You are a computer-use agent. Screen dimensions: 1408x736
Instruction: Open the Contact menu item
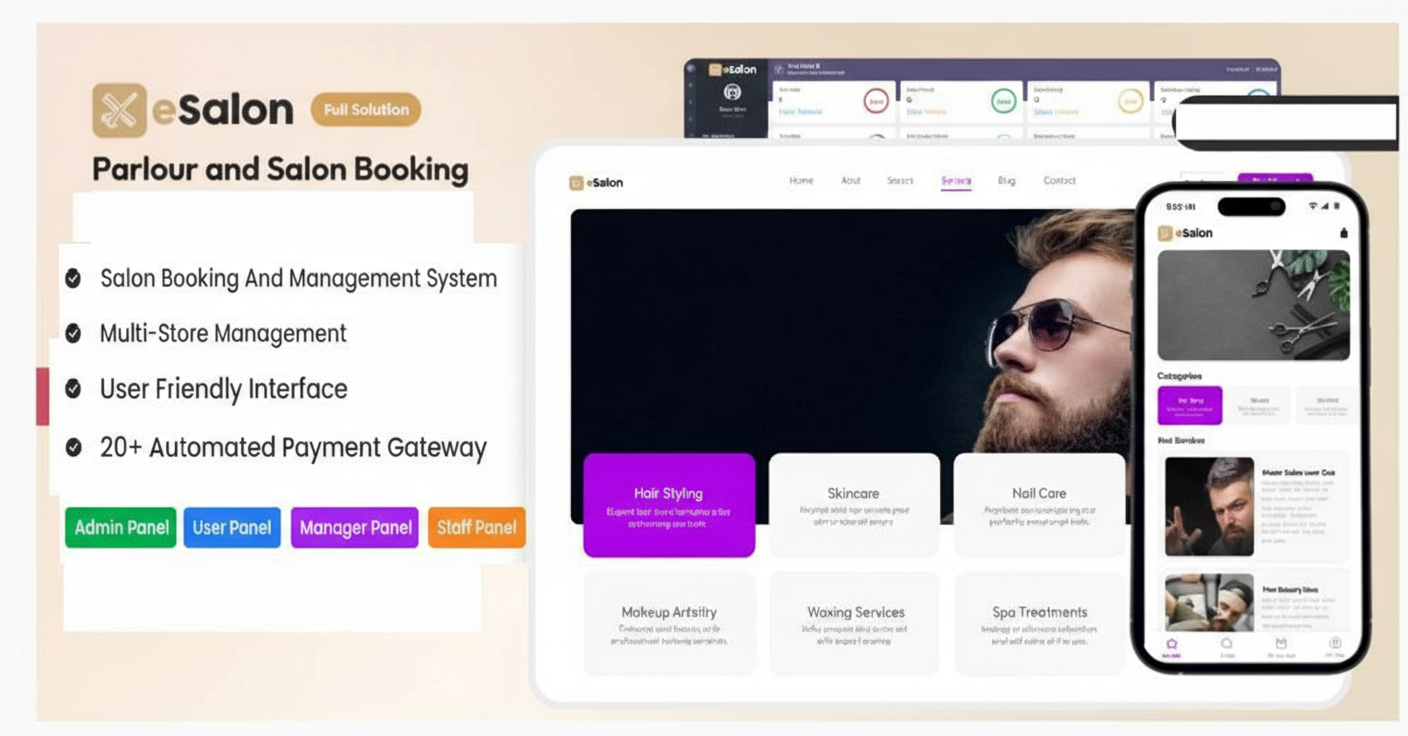click(1059, 181)
